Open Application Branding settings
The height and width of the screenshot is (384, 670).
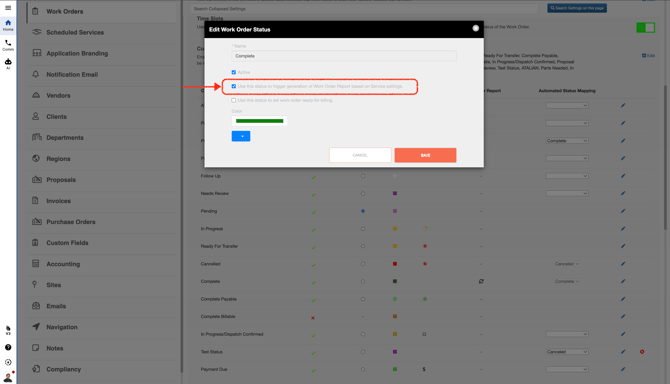(x=102, y=53)
